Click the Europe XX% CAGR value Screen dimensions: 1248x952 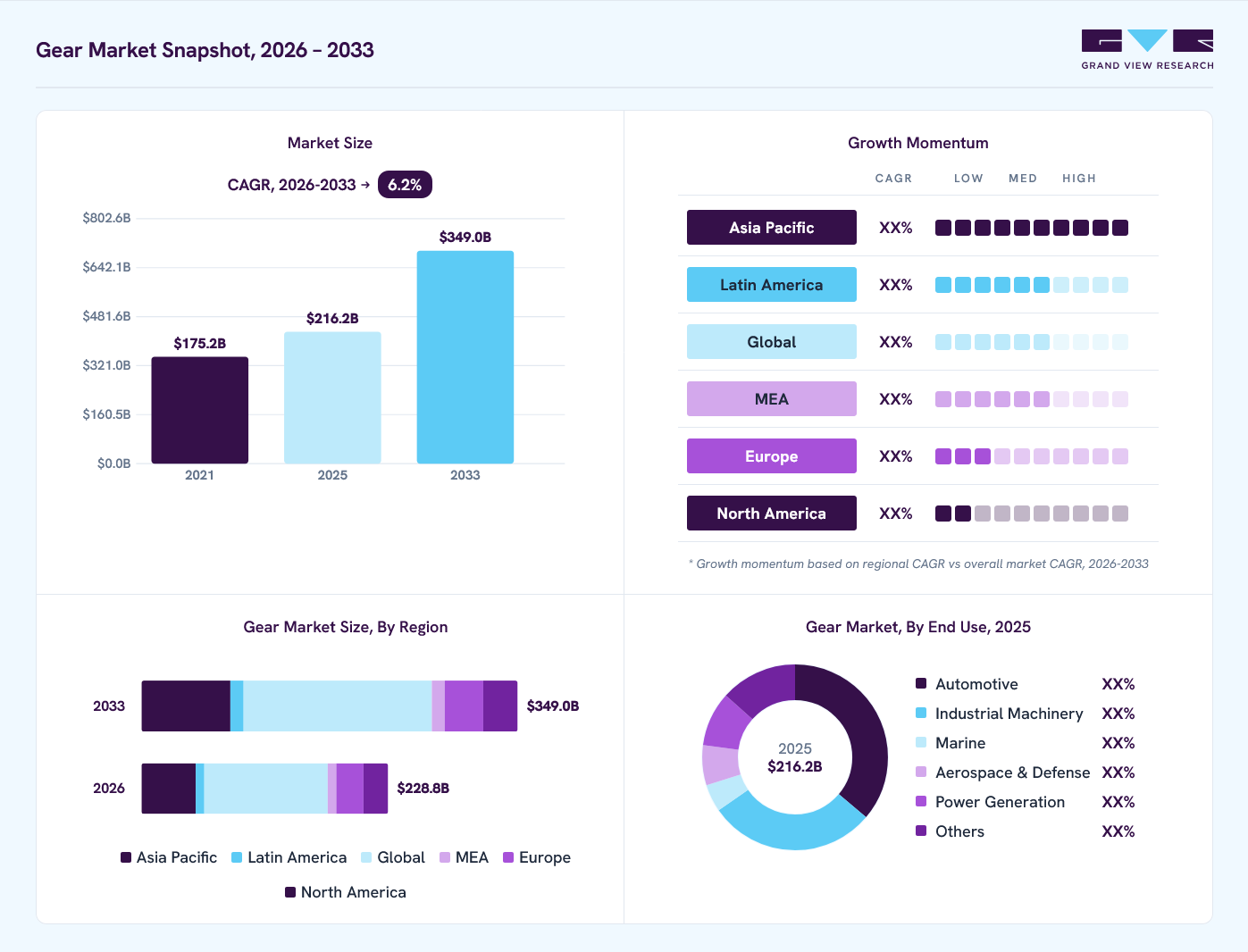click(896, 456)
